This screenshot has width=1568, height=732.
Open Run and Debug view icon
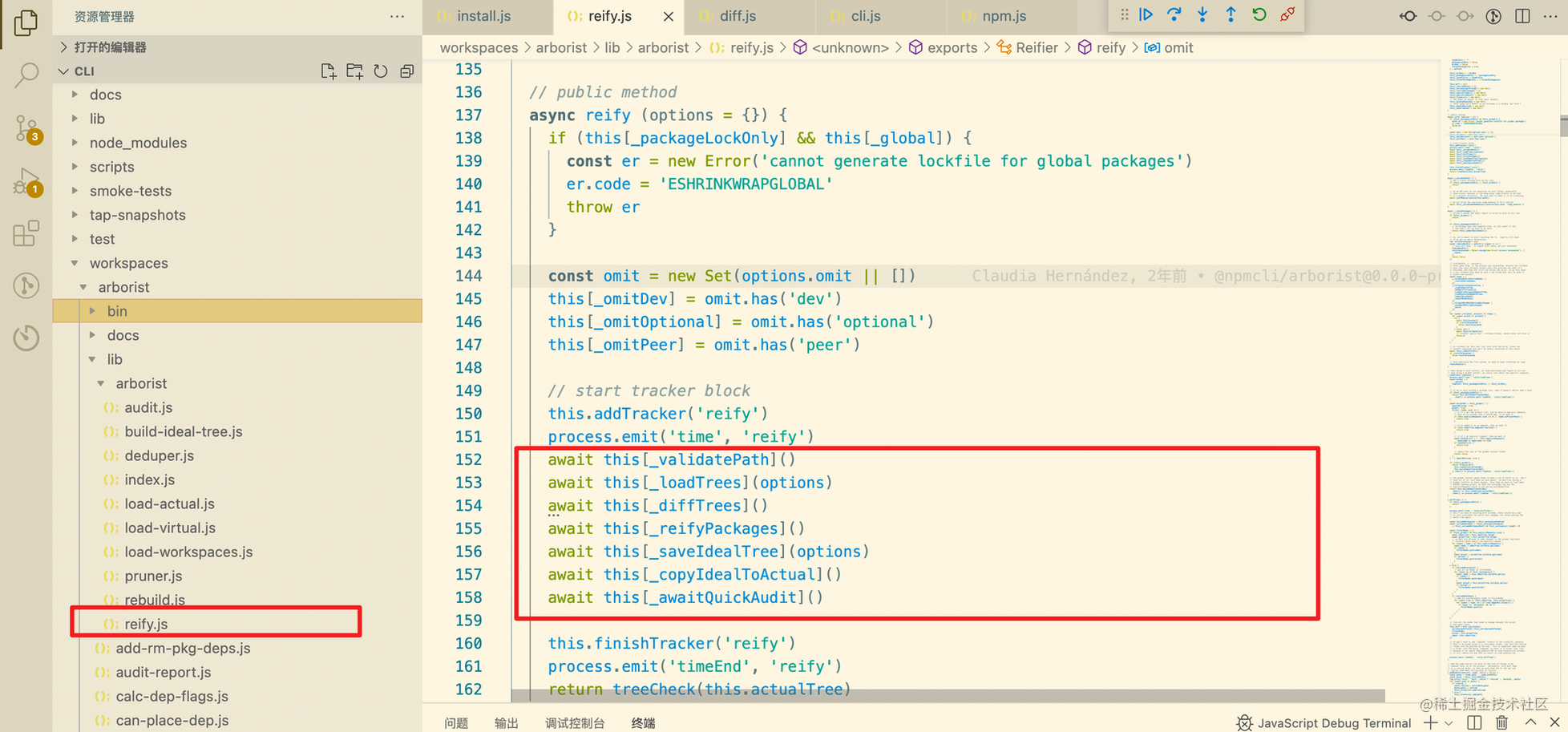[x=26, y=183]
